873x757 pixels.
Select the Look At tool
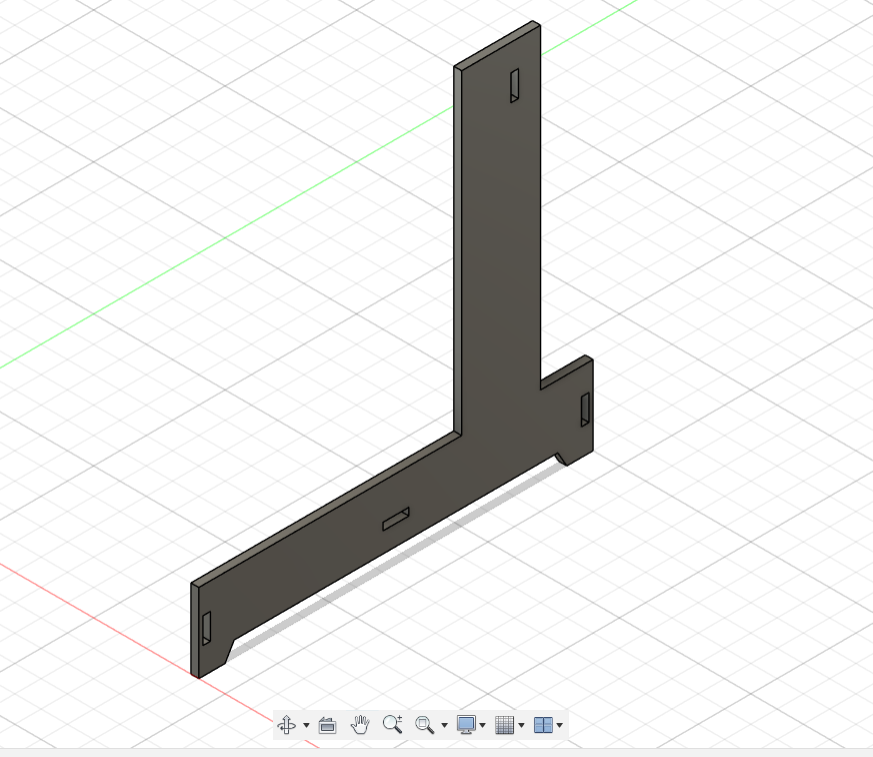[x=327, y=725]
